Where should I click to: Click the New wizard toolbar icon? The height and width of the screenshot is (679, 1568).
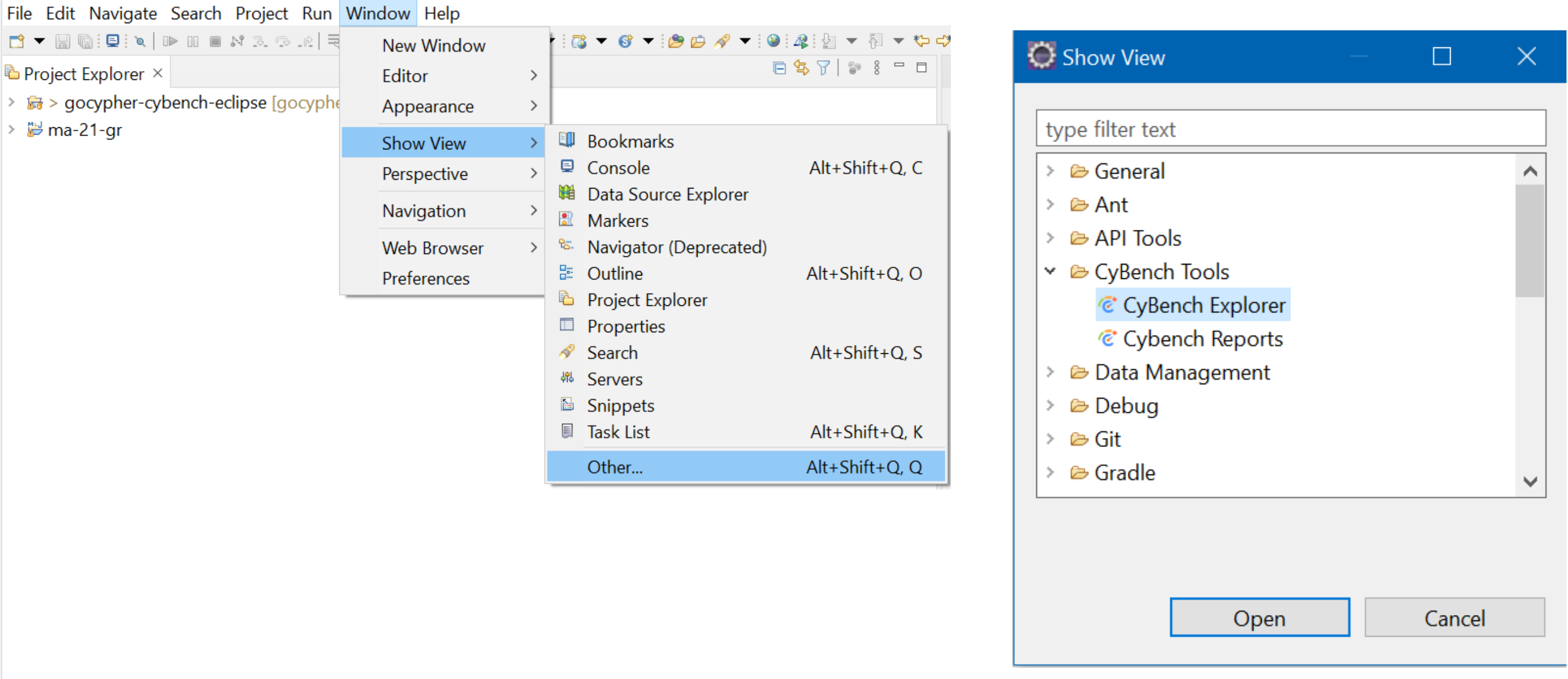17,41
